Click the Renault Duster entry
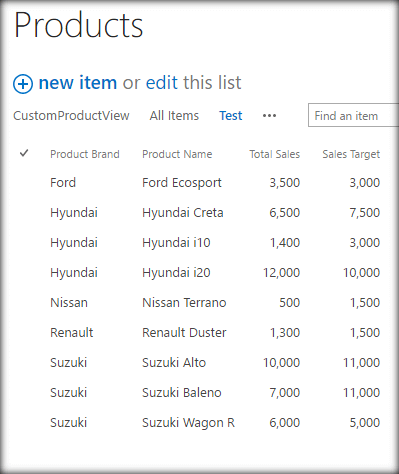Screen dimensions: 399x474 coord(184,333)
